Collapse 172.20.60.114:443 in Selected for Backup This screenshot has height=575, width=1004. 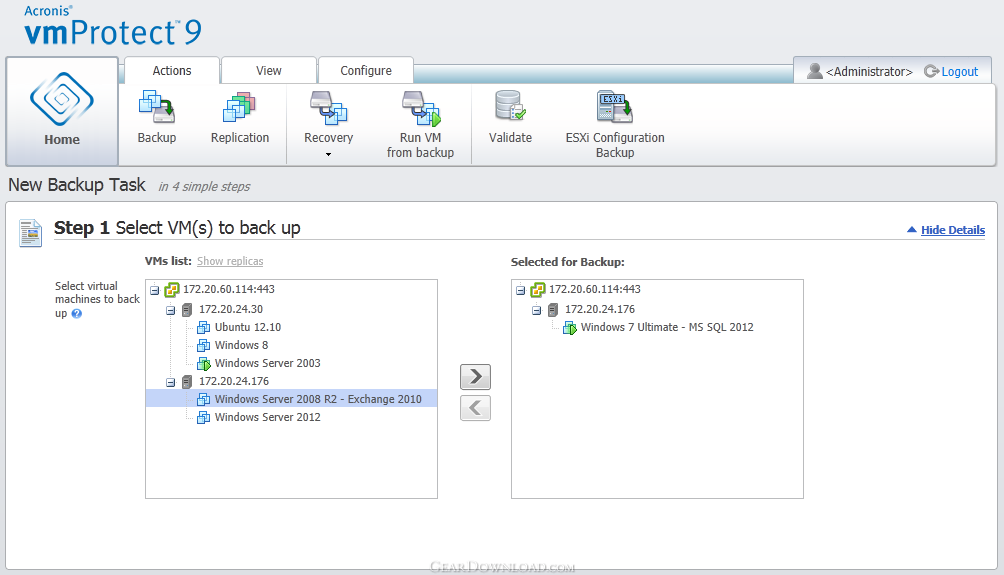(x=521, y=291)
